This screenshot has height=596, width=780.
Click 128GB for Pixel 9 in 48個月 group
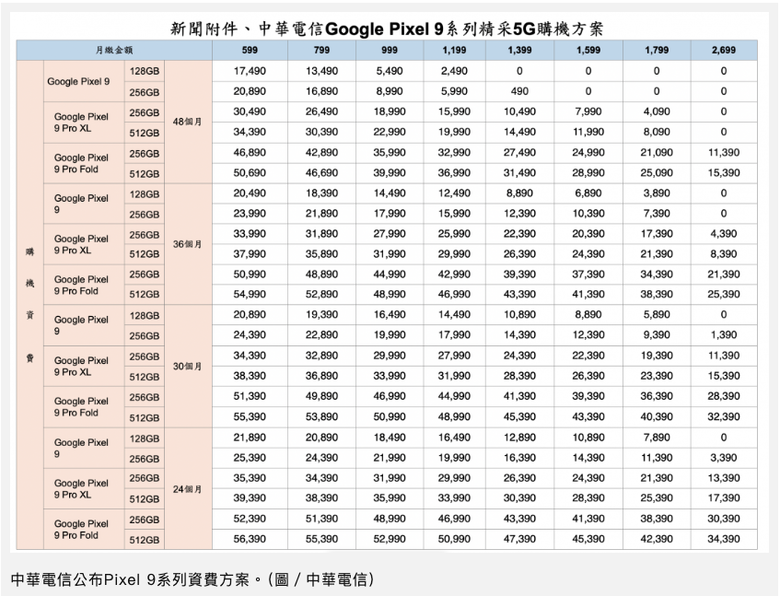tap(144, 71)
